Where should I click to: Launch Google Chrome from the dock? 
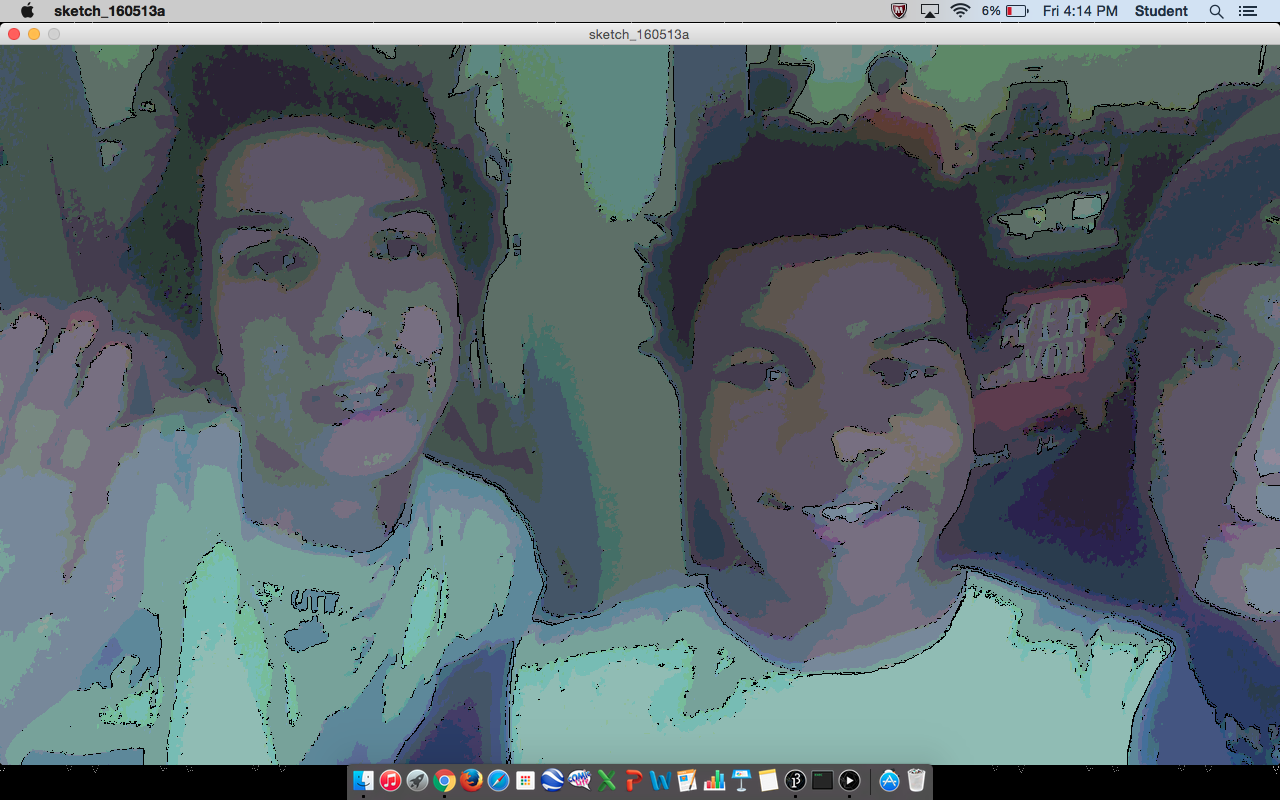click(x=444, y=780)
